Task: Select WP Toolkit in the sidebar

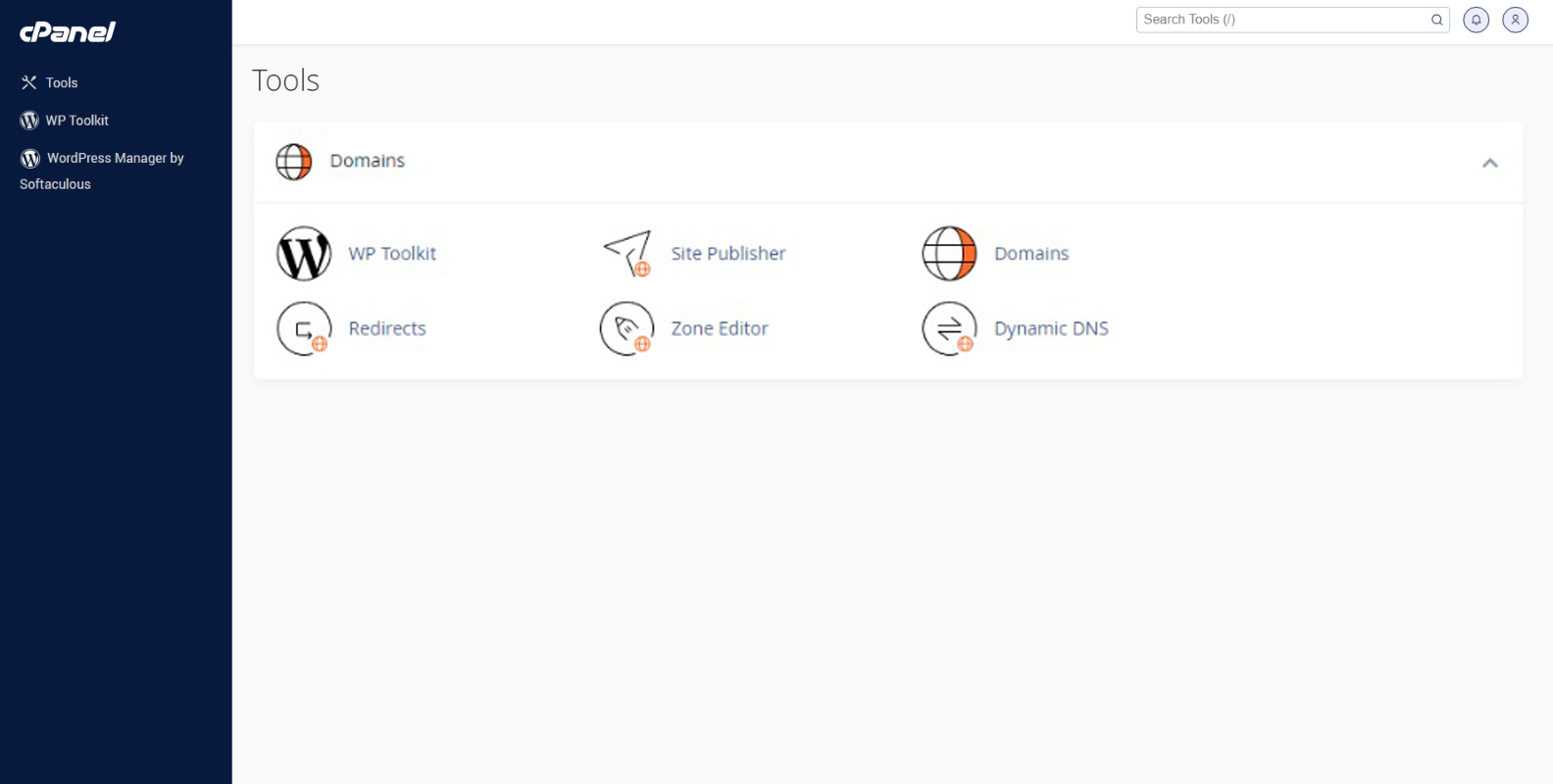Action: pyautogui.click(x=76, y=121)
